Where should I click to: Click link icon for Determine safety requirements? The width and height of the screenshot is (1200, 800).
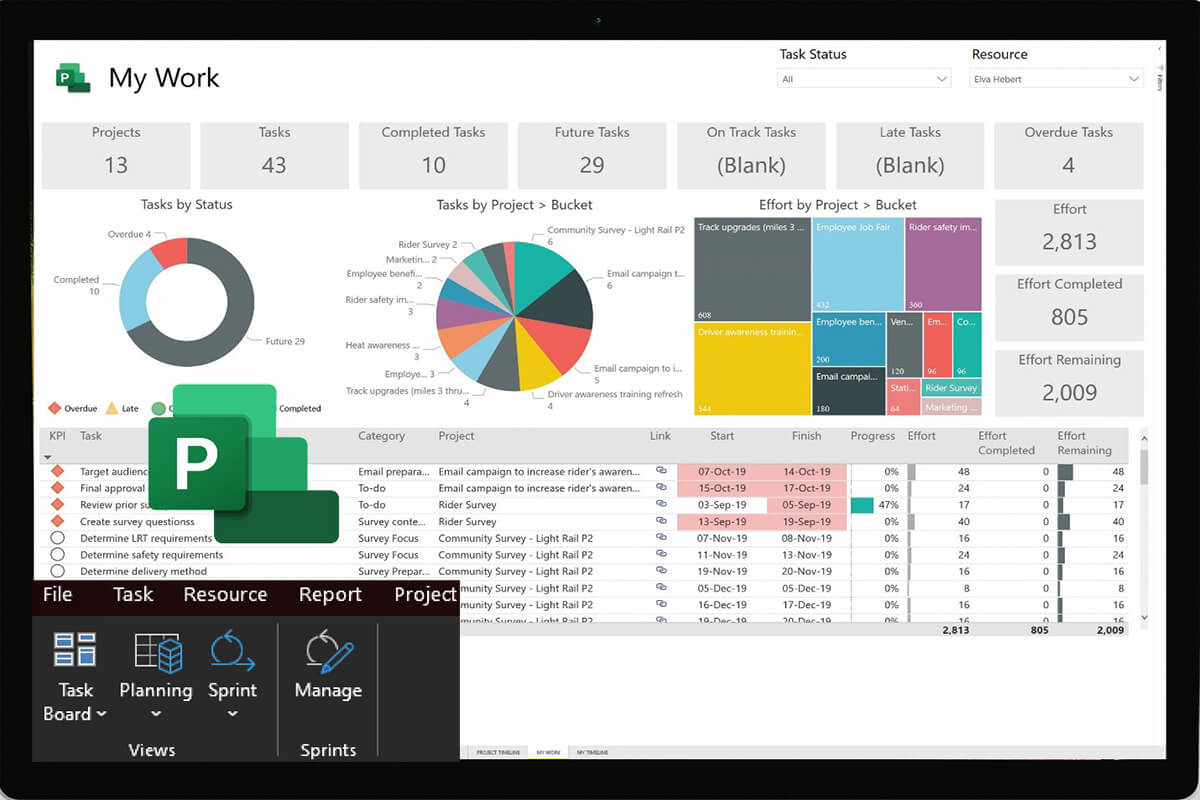[661, 554]
